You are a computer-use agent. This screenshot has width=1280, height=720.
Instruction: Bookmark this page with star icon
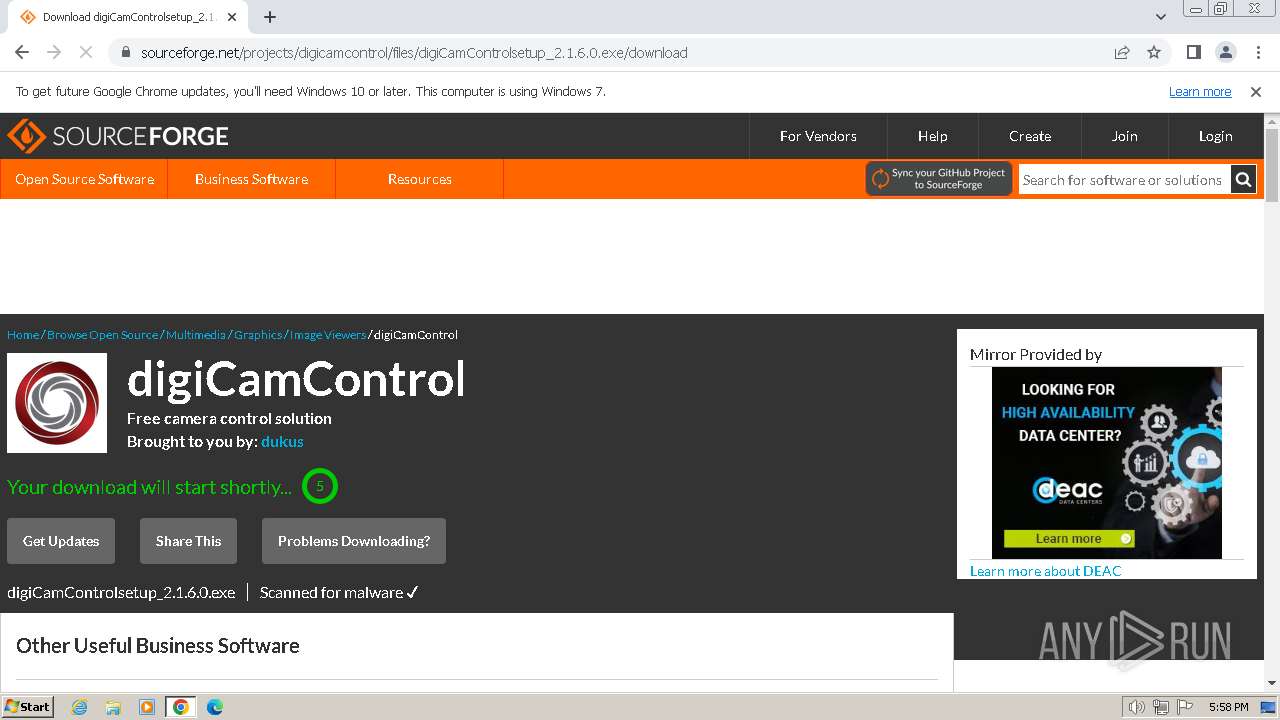pos(1154,52)
